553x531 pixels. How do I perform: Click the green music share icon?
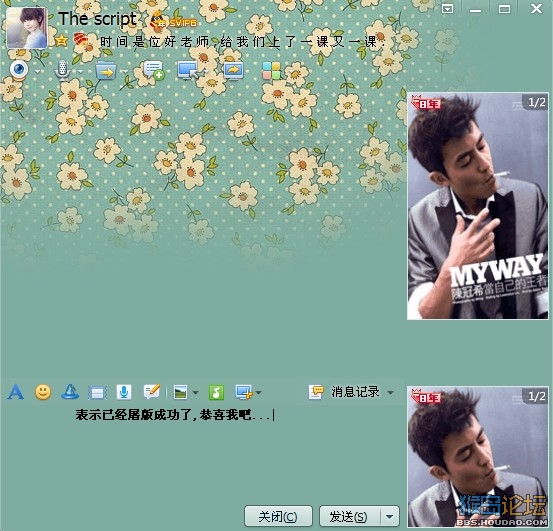pyautogui.click(x=216, y=392)
